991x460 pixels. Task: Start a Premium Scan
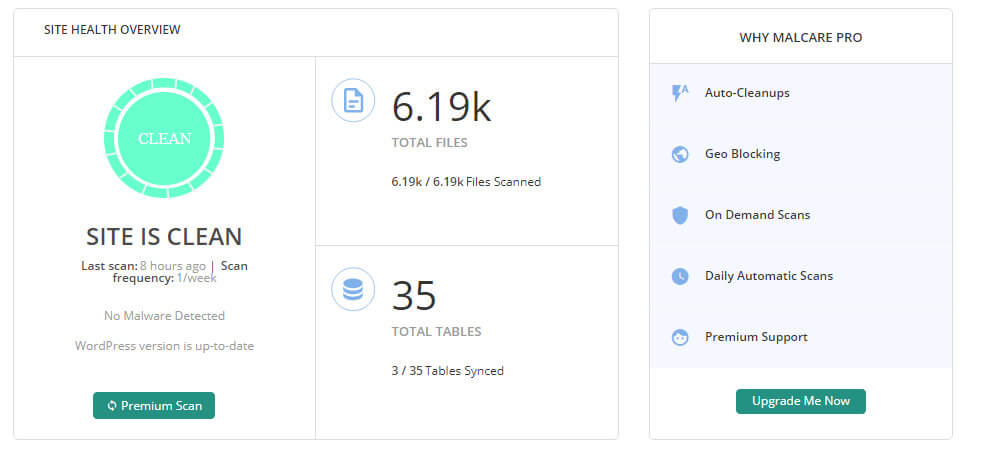click(154, 406)
